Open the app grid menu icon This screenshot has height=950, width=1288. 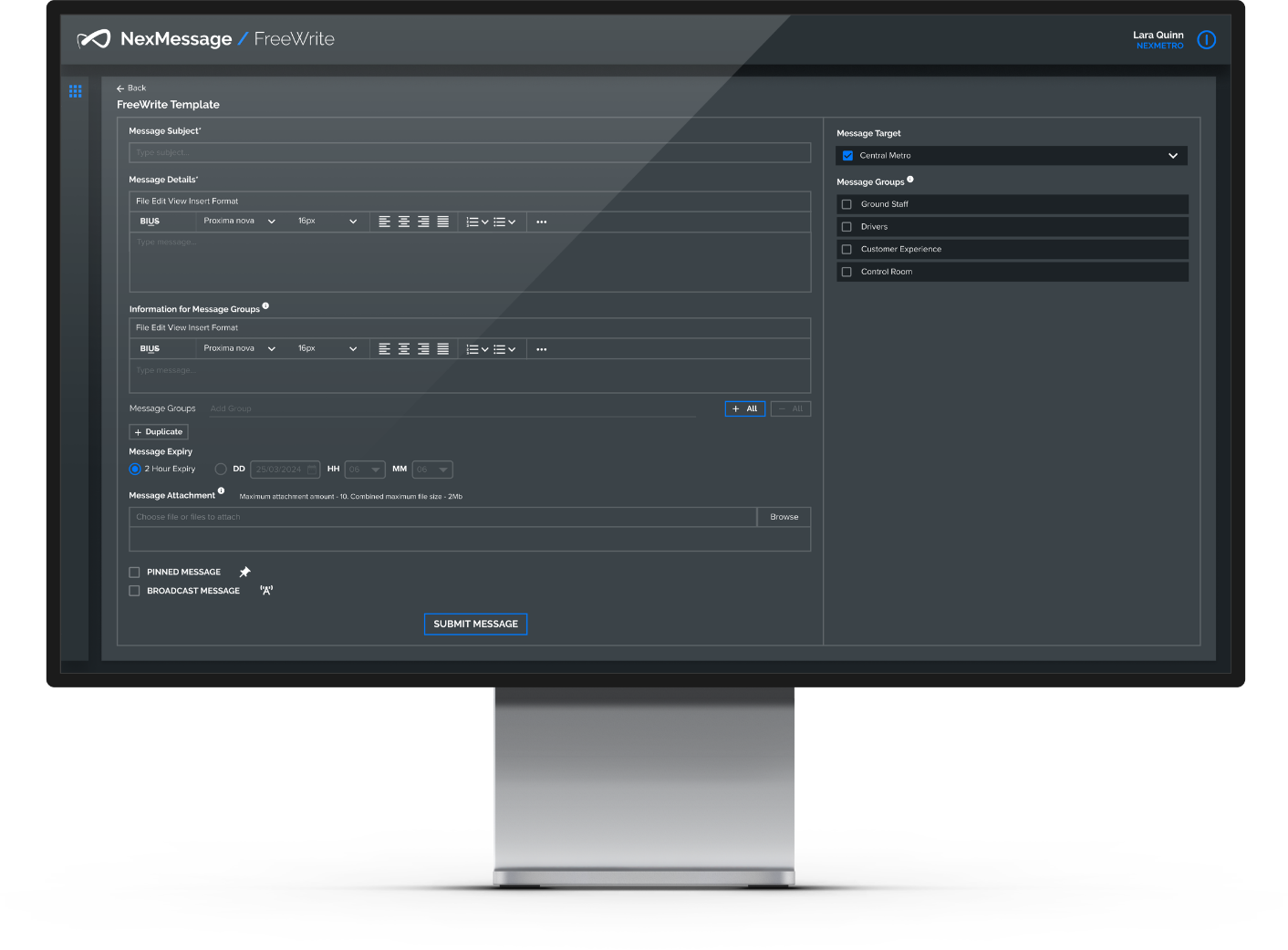click(75, 91)
